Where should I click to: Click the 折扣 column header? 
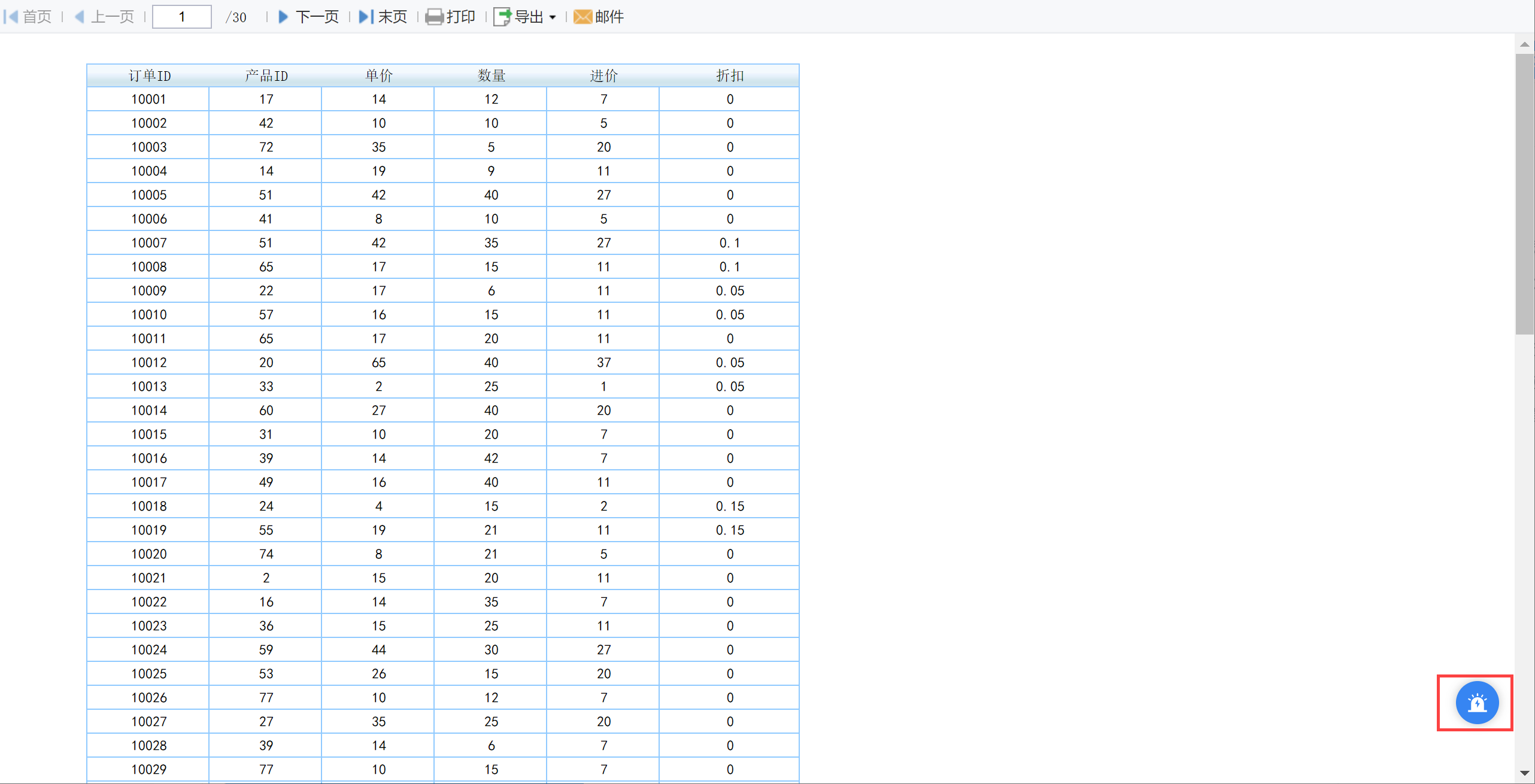click(729, 76)
